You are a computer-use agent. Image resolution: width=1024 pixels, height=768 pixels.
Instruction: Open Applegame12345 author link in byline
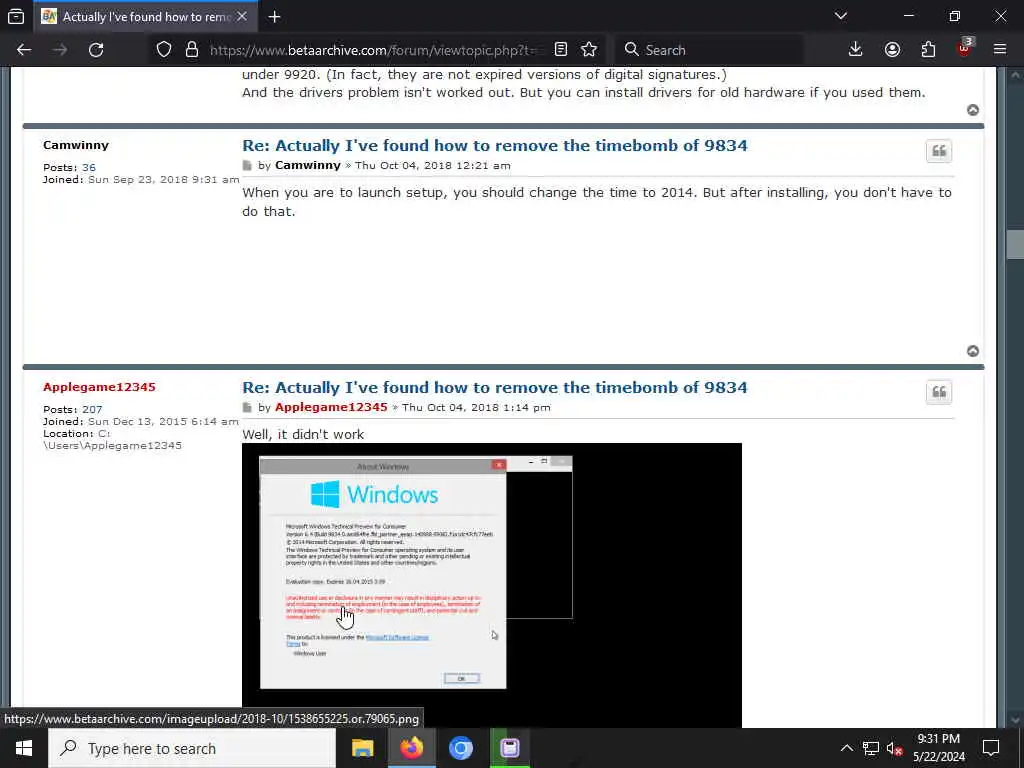click(331, 407)
